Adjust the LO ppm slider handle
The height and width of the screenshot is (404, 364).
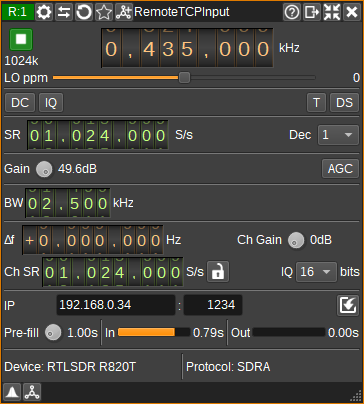click(x=184, y=78)
